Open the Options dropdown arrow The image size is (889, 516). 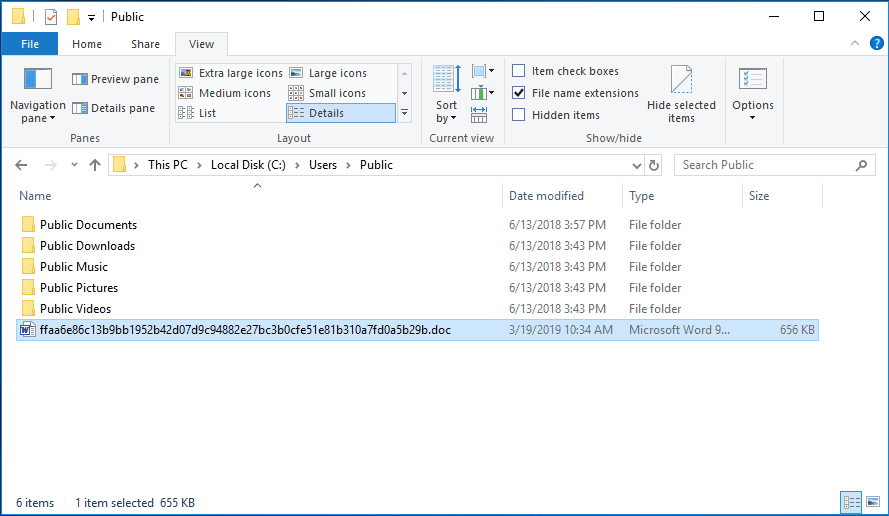click(x=752, y=118)
